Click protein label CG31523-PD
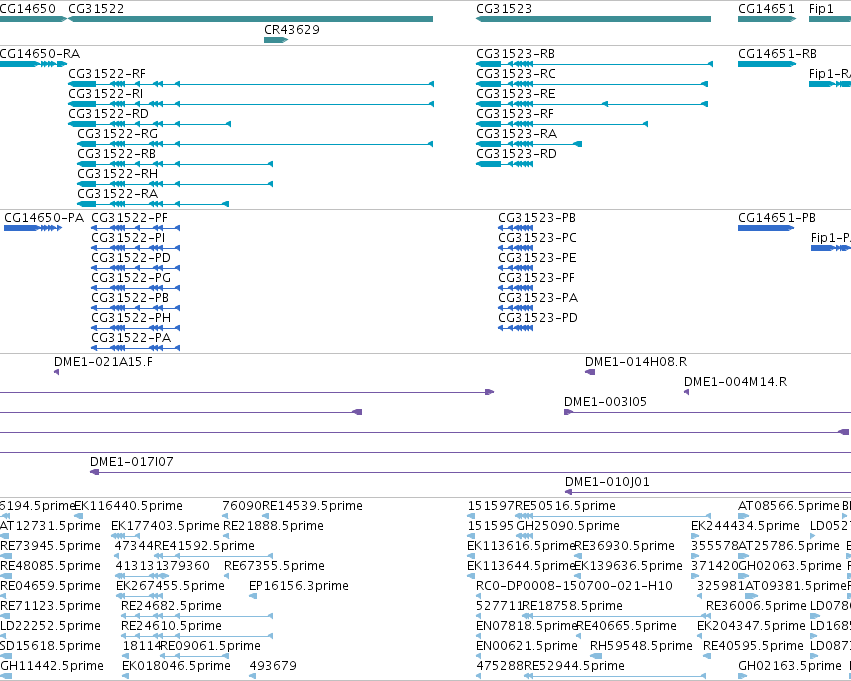The image size is (851, 681). point(538,319)
